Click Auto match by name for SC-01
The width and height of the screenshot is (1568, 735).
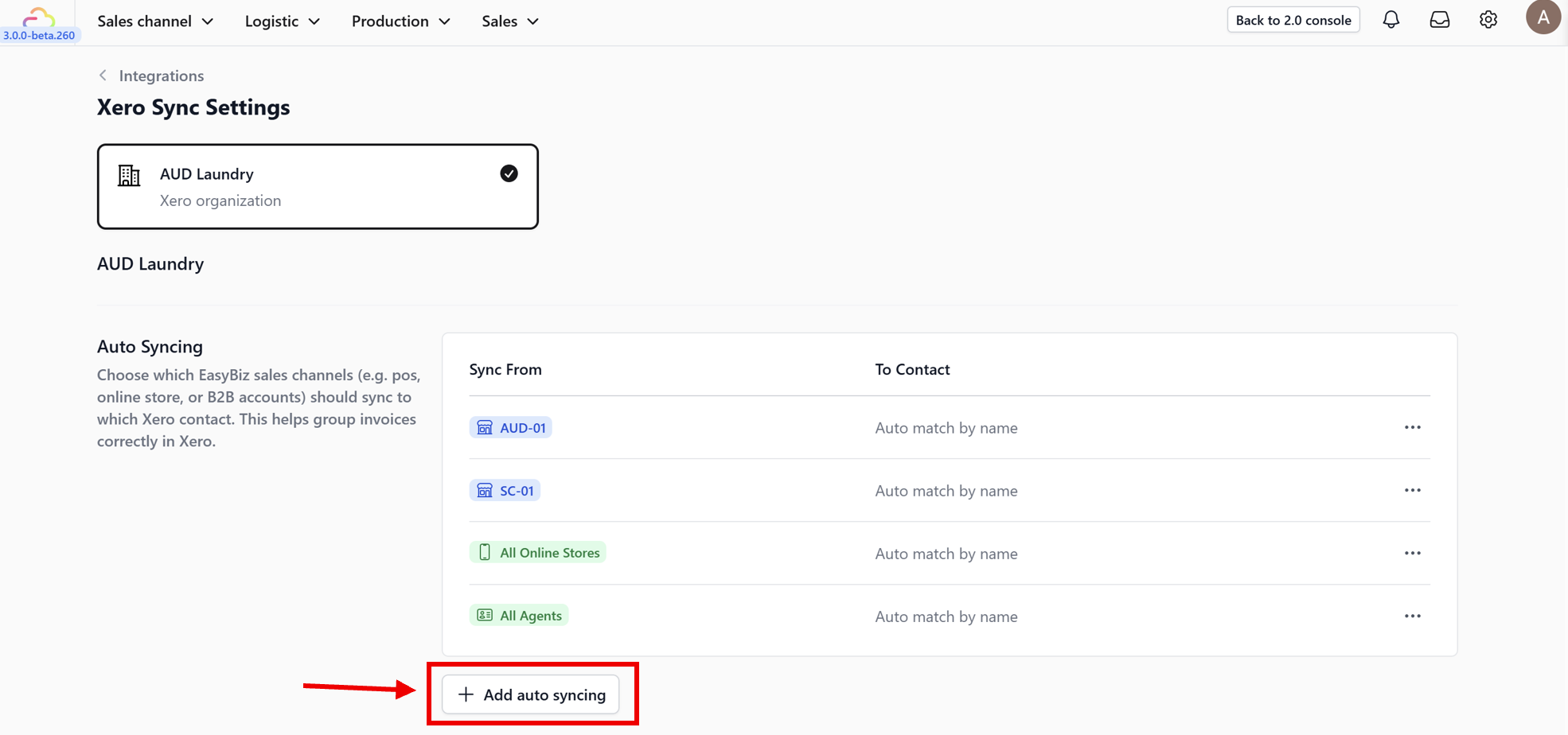pyautogui.click(x=946, y=491)
